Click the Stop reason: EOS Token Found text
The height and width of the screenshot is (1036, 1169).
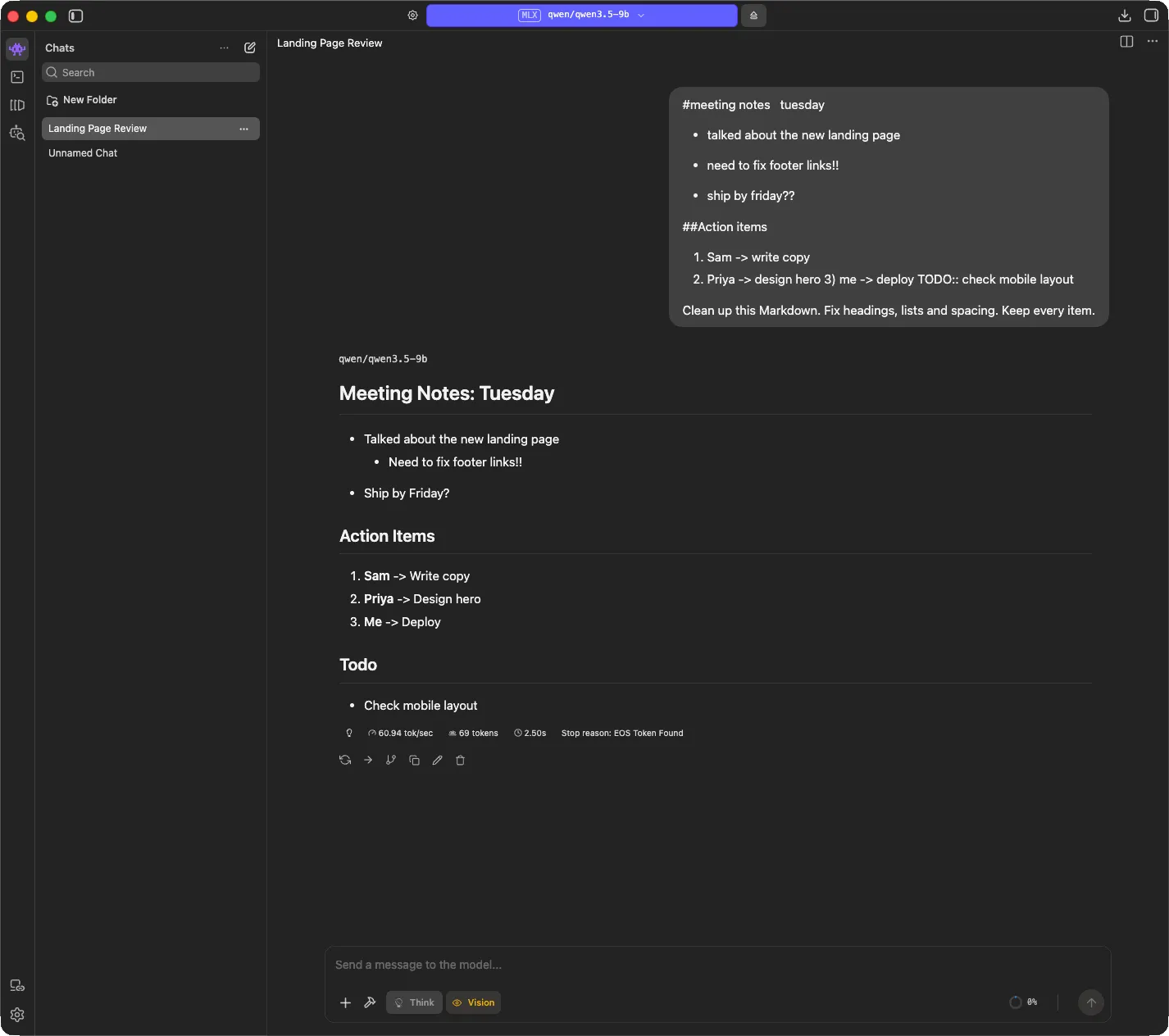point(622,734)
